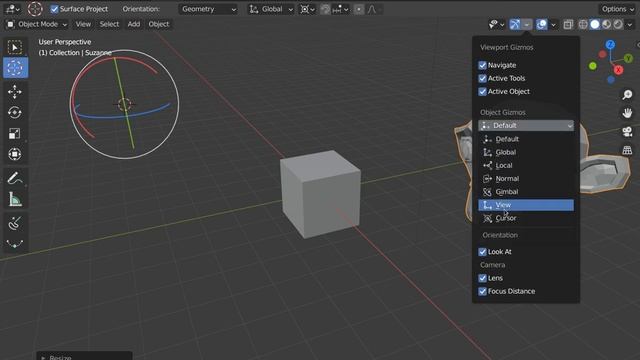Choose Default in orientation list

pos(526,139)
